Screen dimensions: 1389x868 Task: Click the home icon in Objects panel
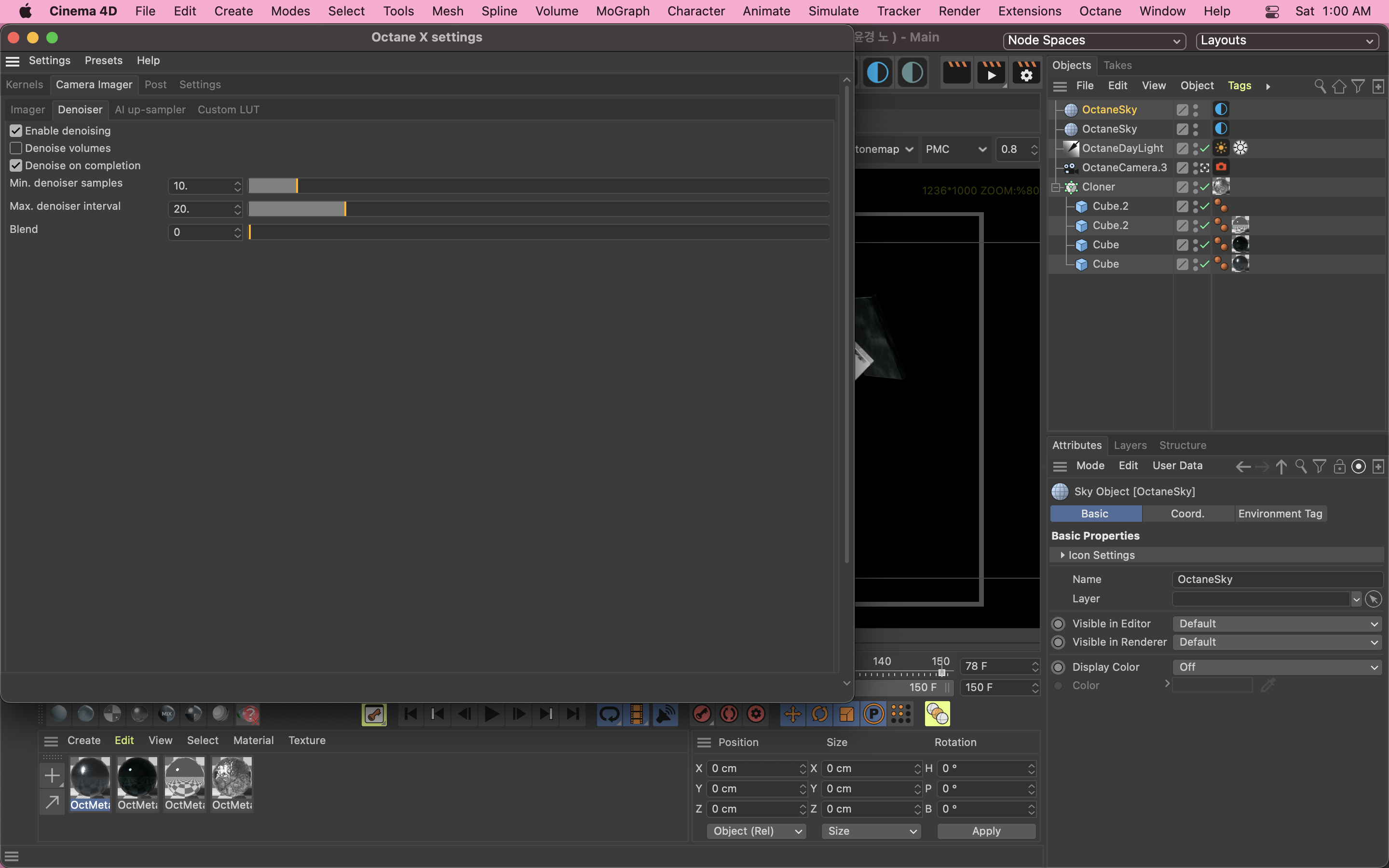click(x=1339, y=86)
